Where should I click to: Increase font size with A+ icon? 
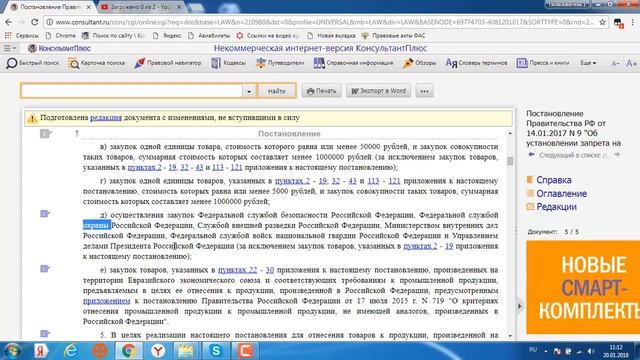click(x=631, y=63)
